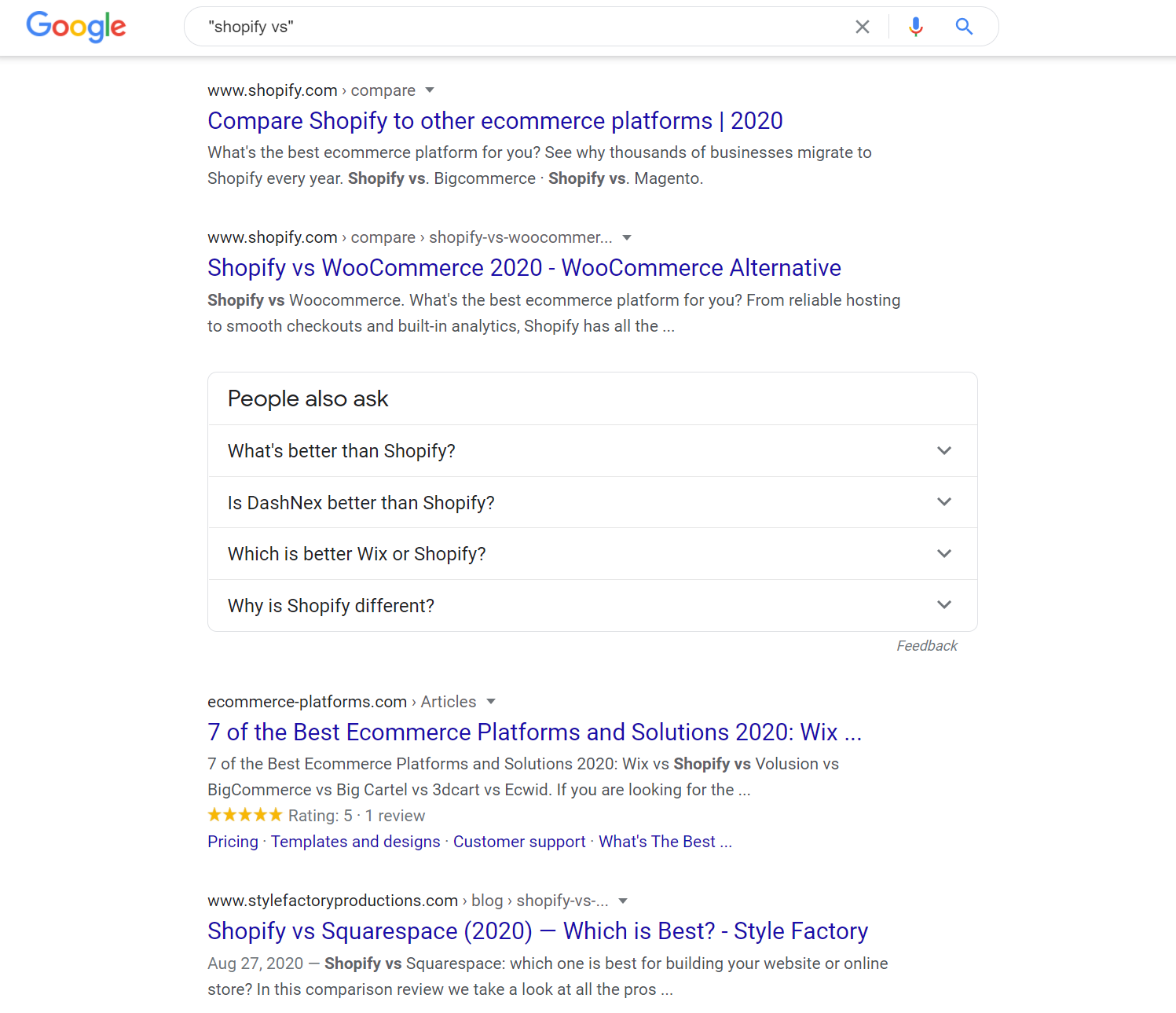Screen dimensions: 1176x1013
Task: Open dropdown arrow beside stylefactoryproductions.com URL
Action: coord(623,901)
